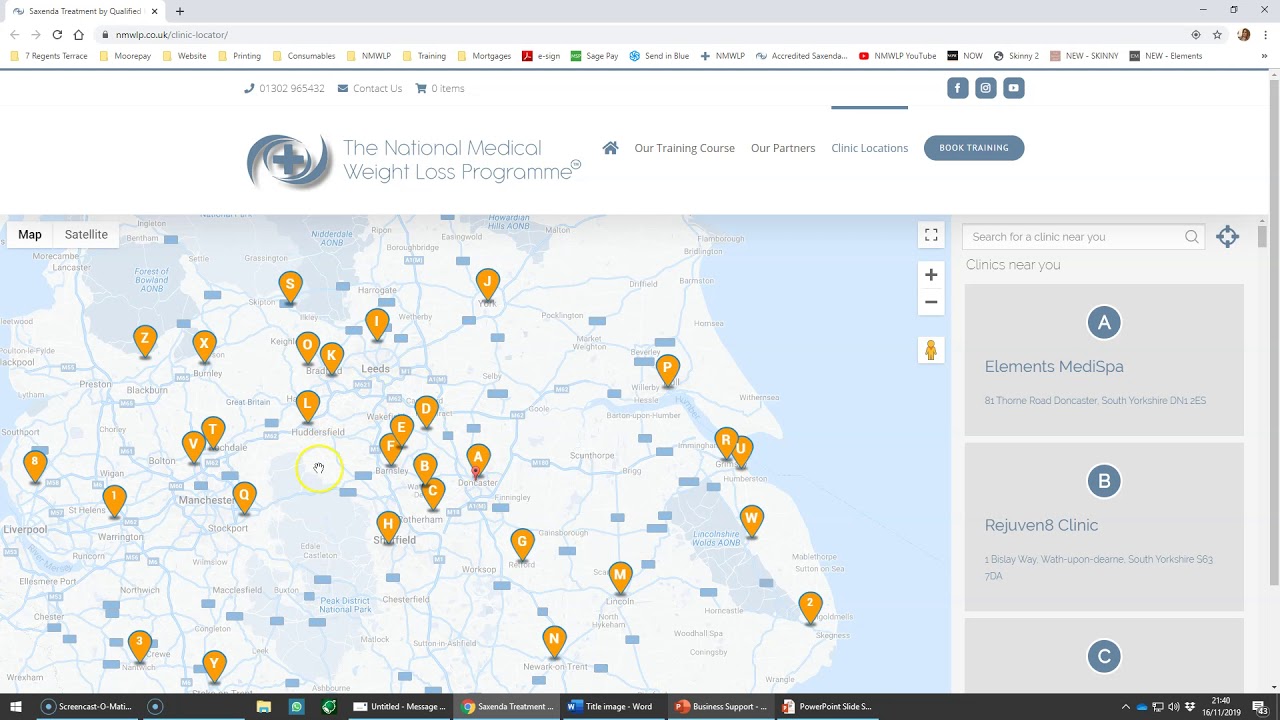Select map marker Q near Stockport
1280x720 pixels.
(244, 498)
